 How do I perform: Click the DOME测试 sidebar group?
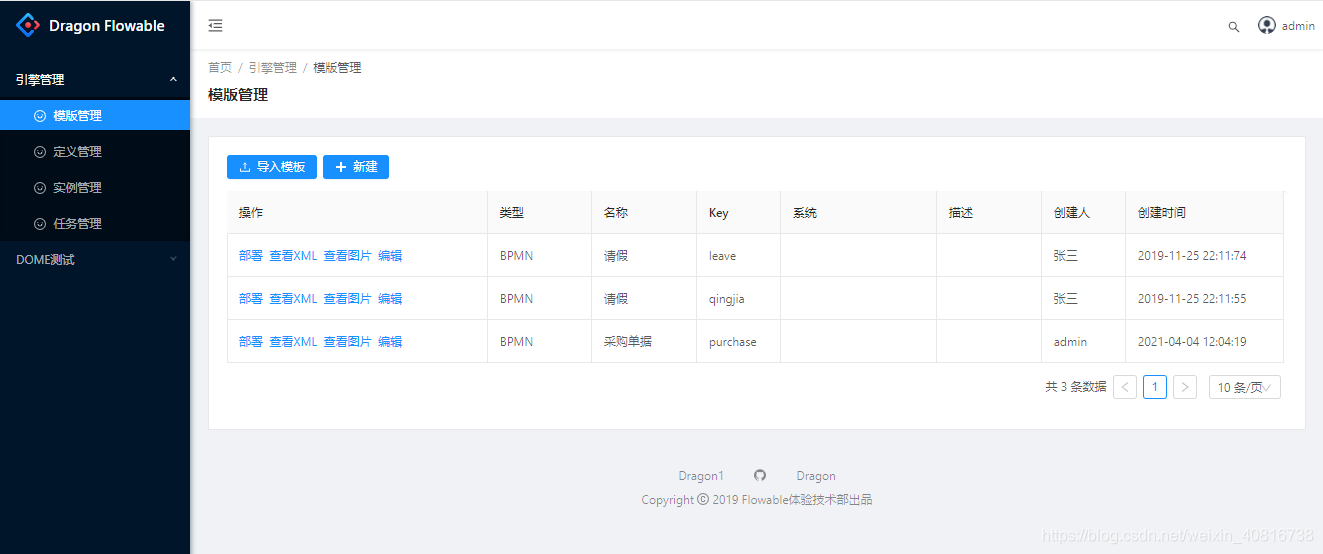95,260
